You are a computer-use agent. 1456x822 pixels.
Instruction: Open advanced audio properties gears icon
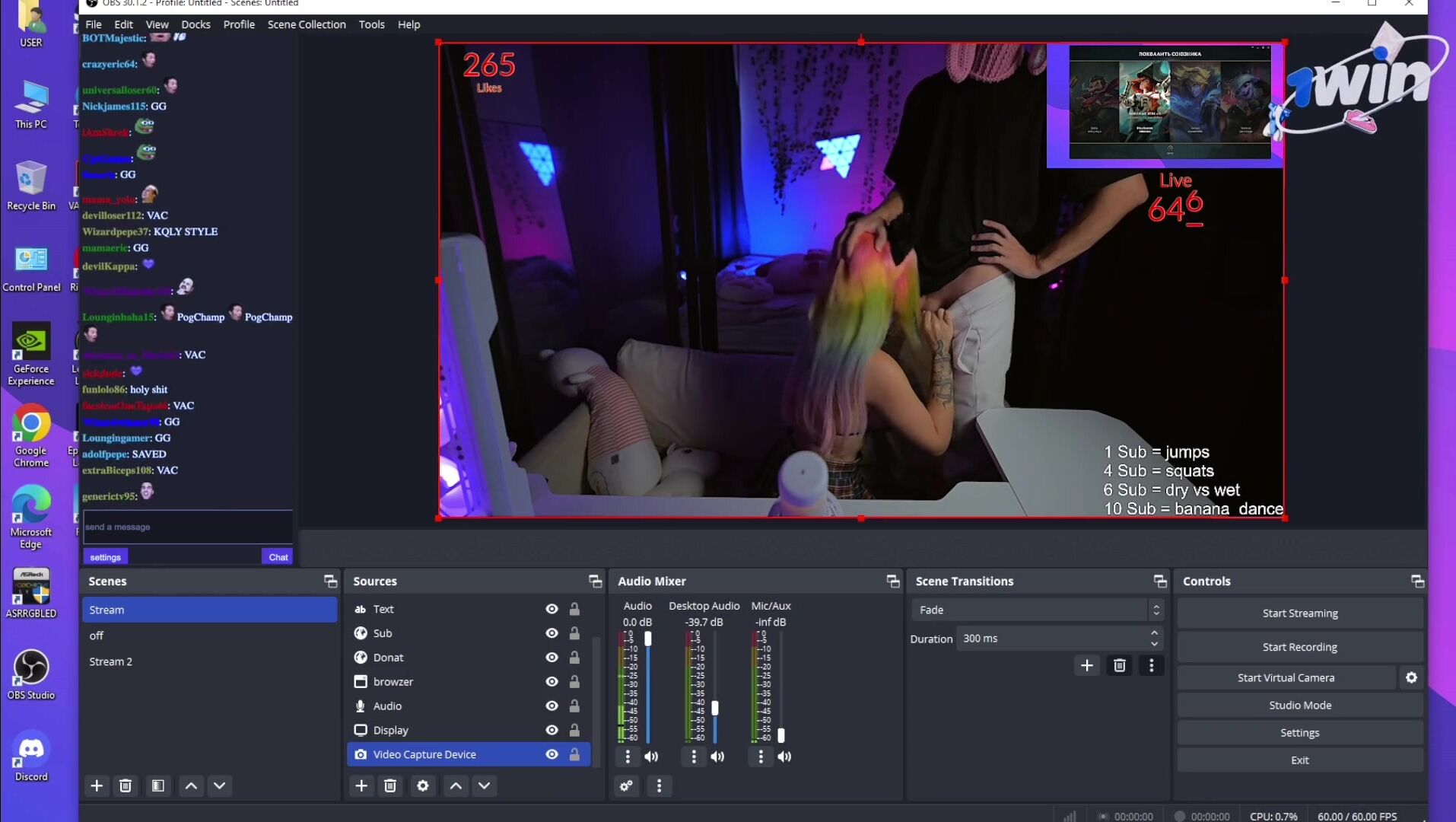click(626, 785)
